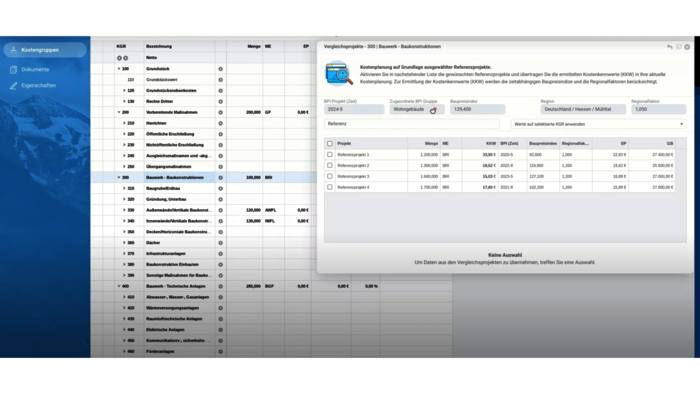Click the circle icon in Elektrische Anlagen row
The image size is (700, 394).
[x=221, y=330]
